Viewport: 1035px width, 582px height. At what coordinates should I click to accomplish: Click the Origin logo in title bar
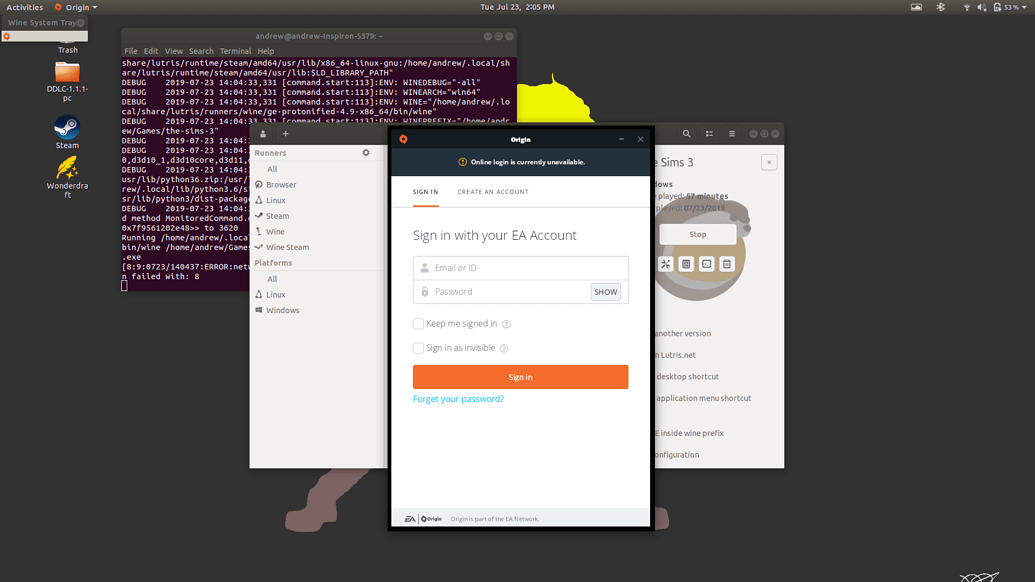[403, 139]
